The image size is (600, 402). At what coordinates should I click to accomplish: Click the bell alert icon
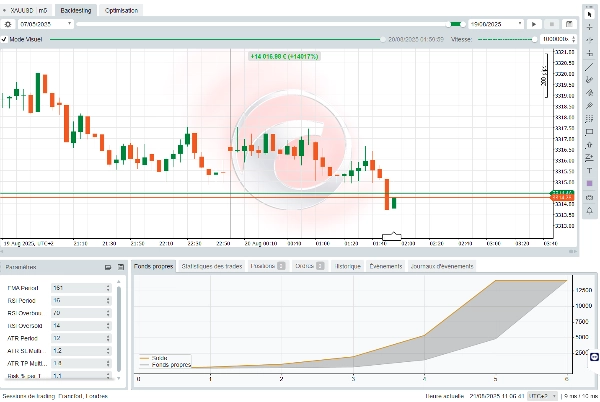[590, 209]
